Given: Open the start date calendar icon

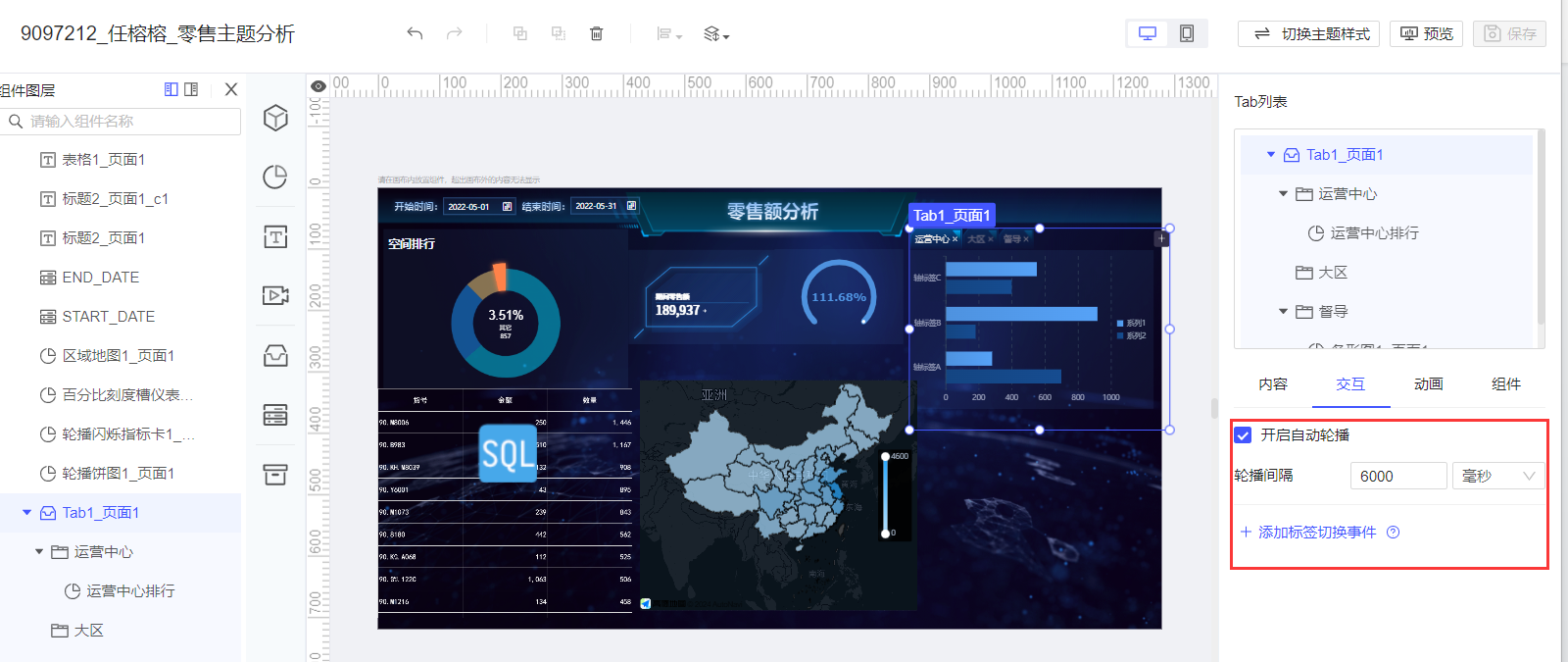Looking at the screenshot, I should (x=507, y=206).
